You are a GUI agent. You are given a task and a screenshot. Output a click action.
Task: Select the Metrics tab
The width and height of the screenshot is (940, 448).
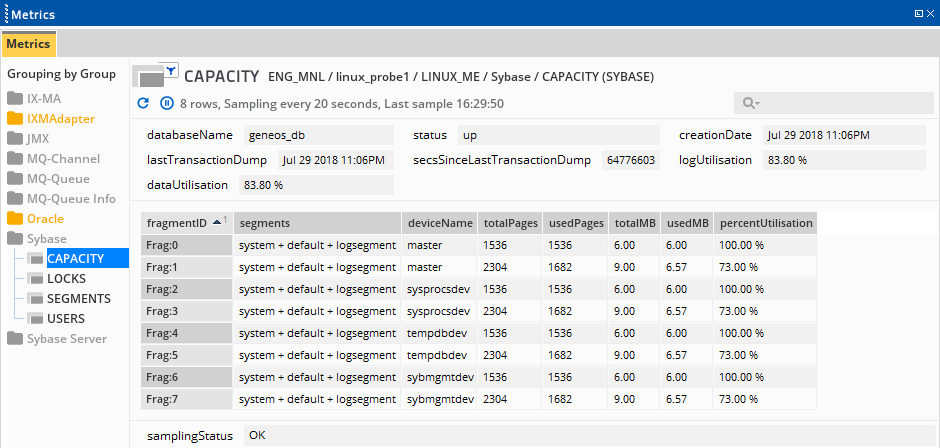28,44
